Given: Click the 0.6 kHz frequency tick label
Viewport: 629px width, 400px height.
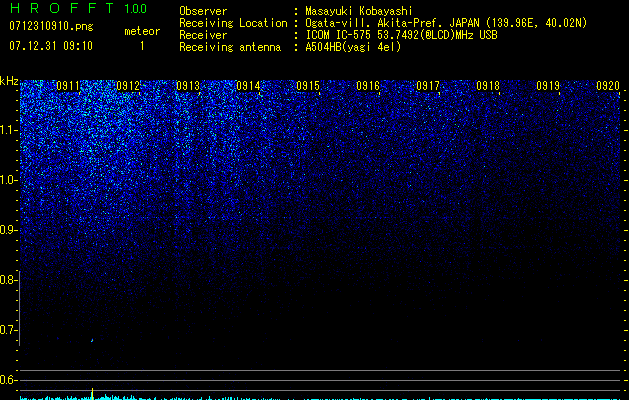Looking at the screenshot, I should 8,380.
